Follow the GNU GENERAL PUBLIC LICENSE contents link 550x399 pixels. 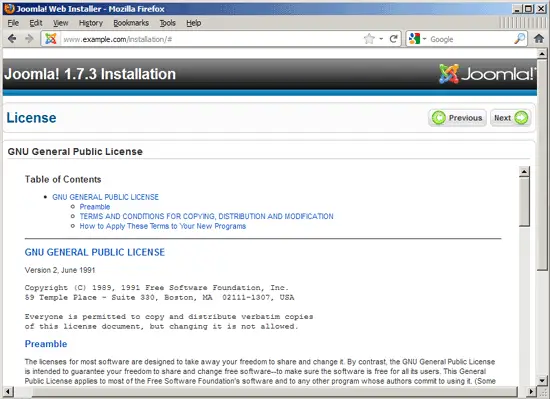pyautogui.click(x=106, y=197)
